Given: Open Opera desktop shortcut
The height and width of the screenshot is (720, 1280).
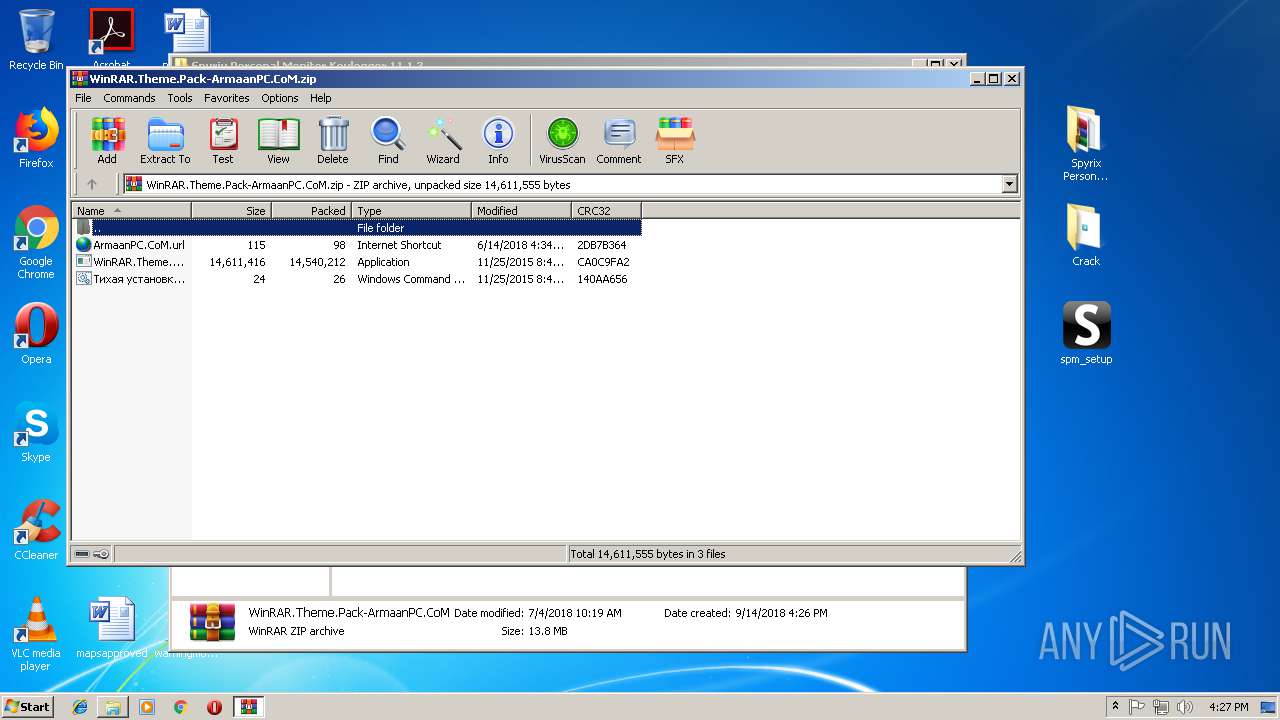Looking at the screenshot, I should point(36,335).
